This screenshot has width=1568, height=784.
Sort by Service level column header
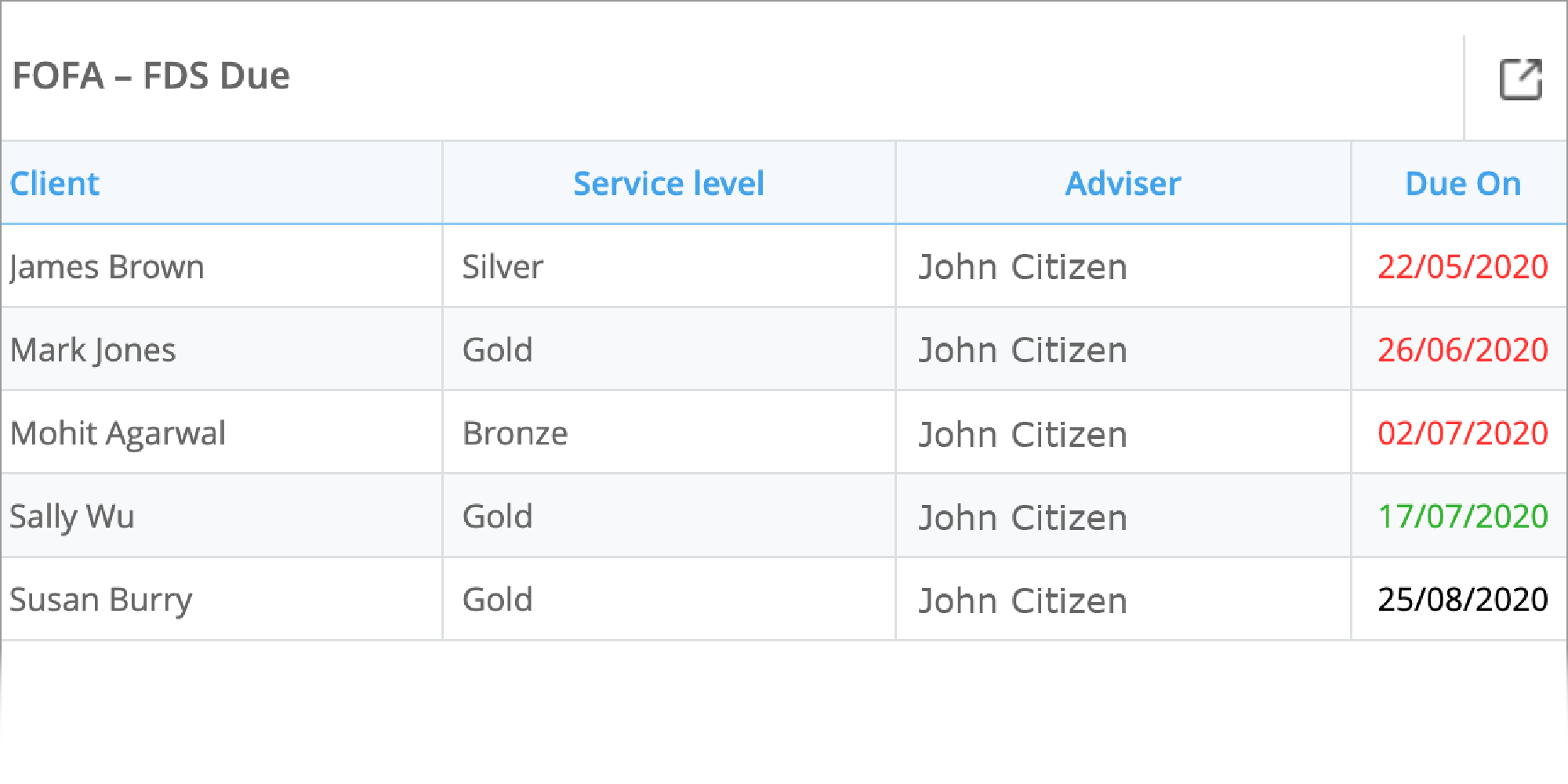click(669, 183)
